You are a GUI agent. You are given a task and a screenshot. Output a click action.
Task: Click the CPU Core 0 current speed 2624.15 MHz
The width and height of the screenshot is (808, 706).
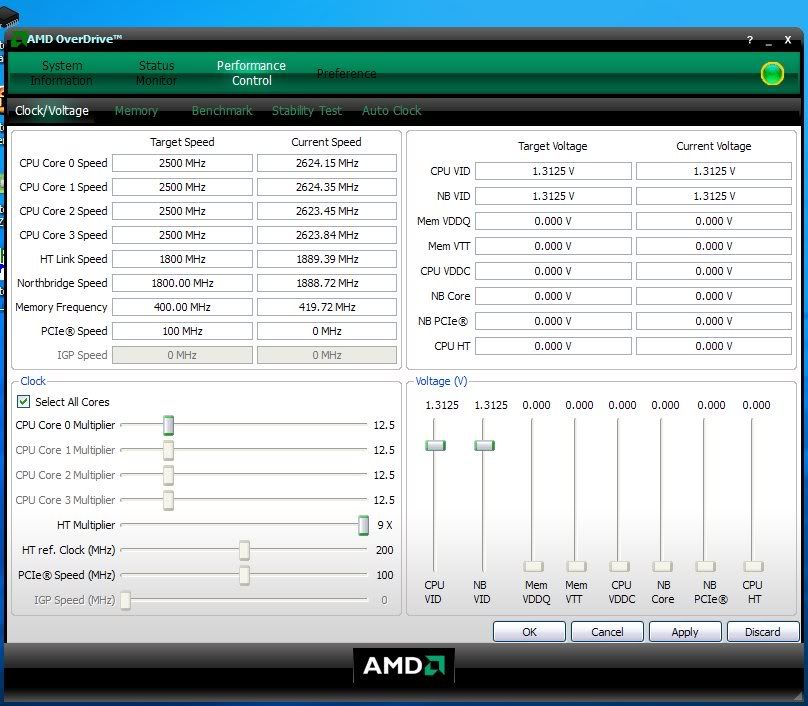(x=327, y=163)
